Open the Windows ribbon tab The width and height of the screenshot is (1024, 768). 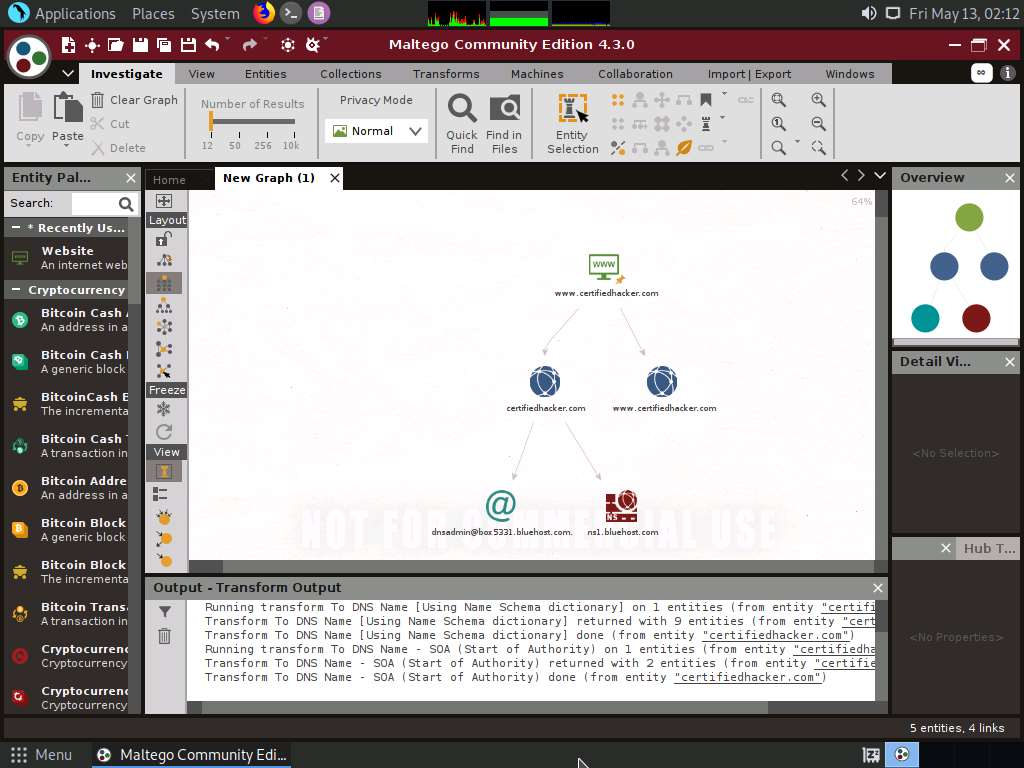click(850, 74)
